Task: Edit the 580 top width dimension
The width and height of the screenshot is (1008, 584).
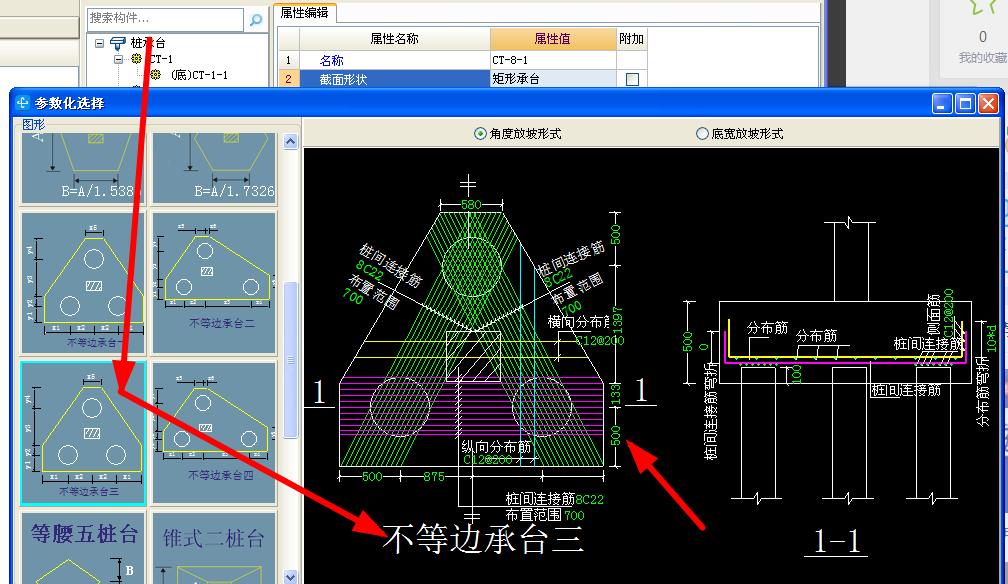Action: click(471, 205)
